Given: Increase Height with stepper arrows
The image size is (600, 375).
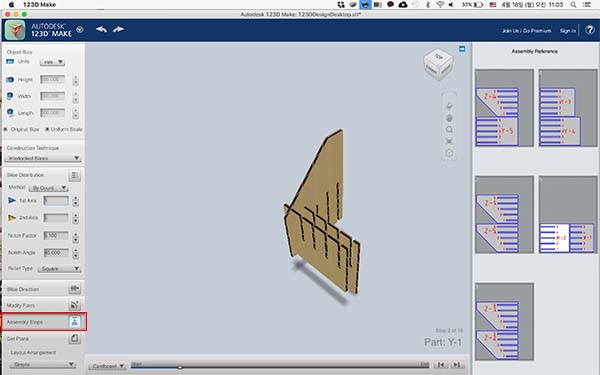Looking at the screenshot, I should [75, 80].
